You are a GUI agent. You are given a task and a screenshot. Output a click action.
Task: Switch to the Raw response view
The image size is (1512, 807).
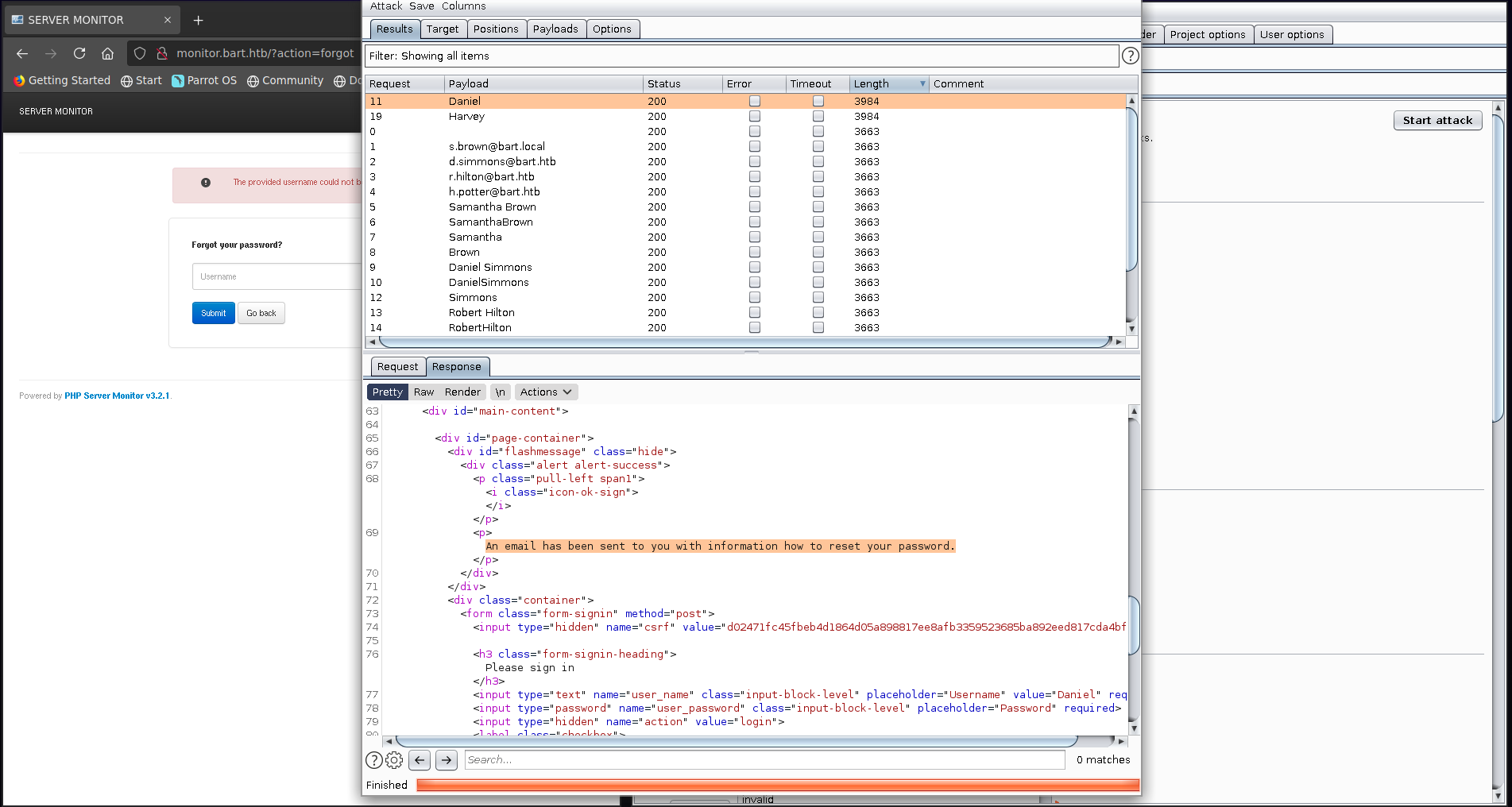pos(423,392)
